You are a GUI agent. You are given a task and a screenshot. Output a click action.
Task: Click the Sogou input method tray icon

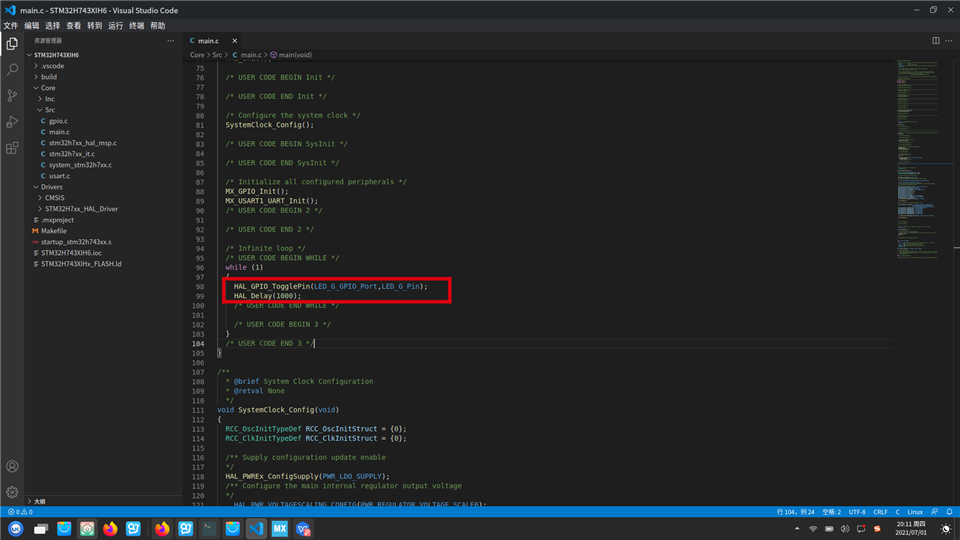877,529
